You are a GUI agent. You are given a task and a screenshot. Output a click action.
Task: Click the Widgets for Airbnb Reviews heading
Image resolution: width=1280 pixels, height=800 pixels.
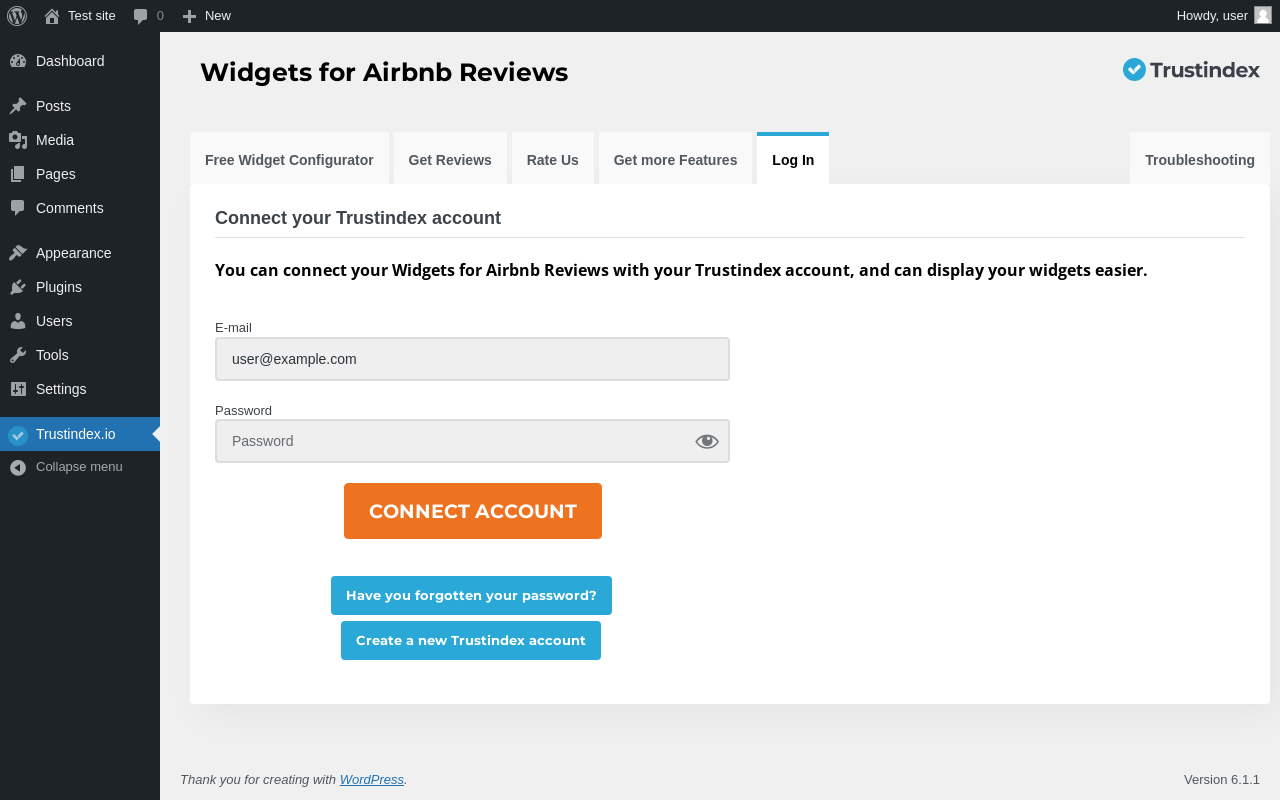[x=384, y=72]
